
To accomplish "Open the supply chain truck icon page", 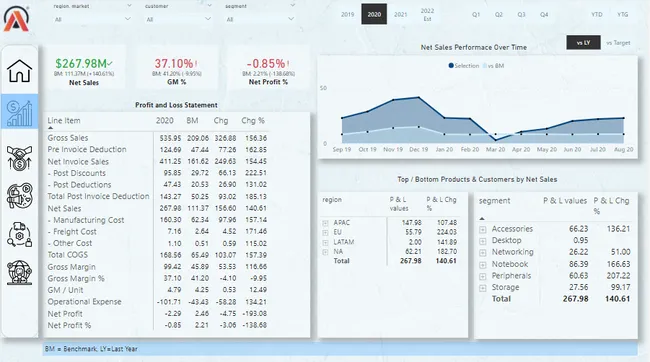I will 19,234.
